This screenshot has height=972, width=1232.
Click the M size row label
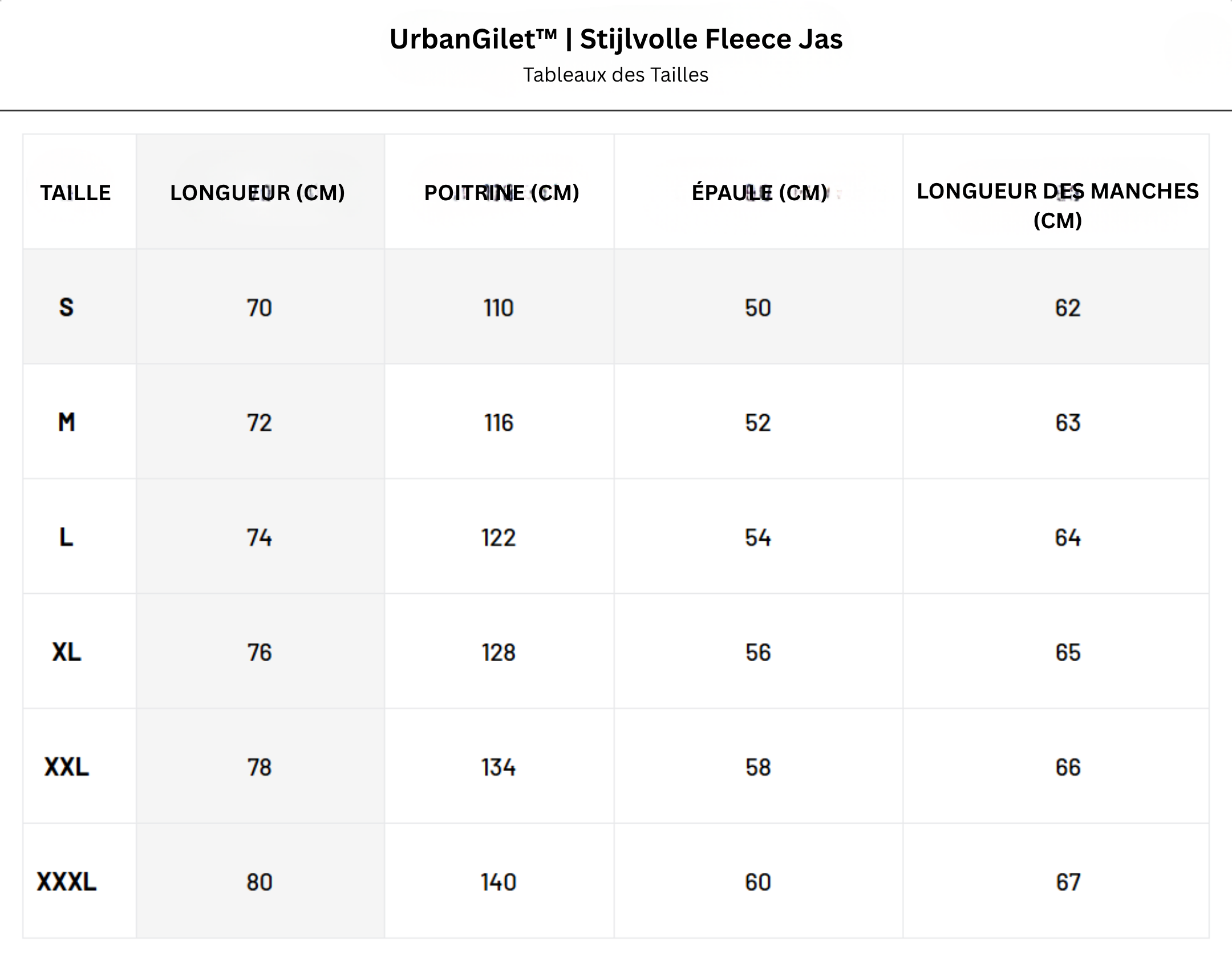[66, 423]
